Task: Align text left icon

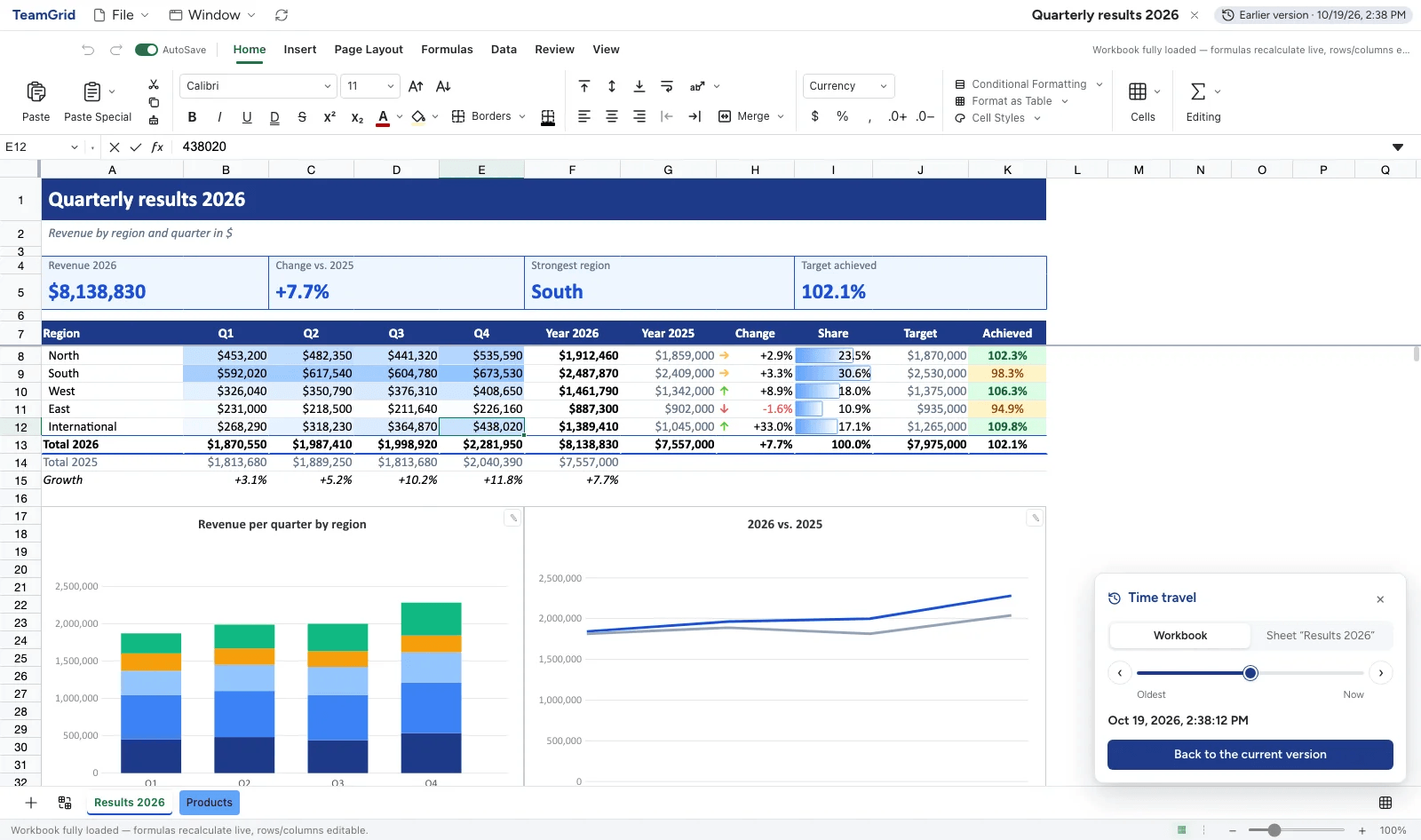Action: (x=584, y=116)
